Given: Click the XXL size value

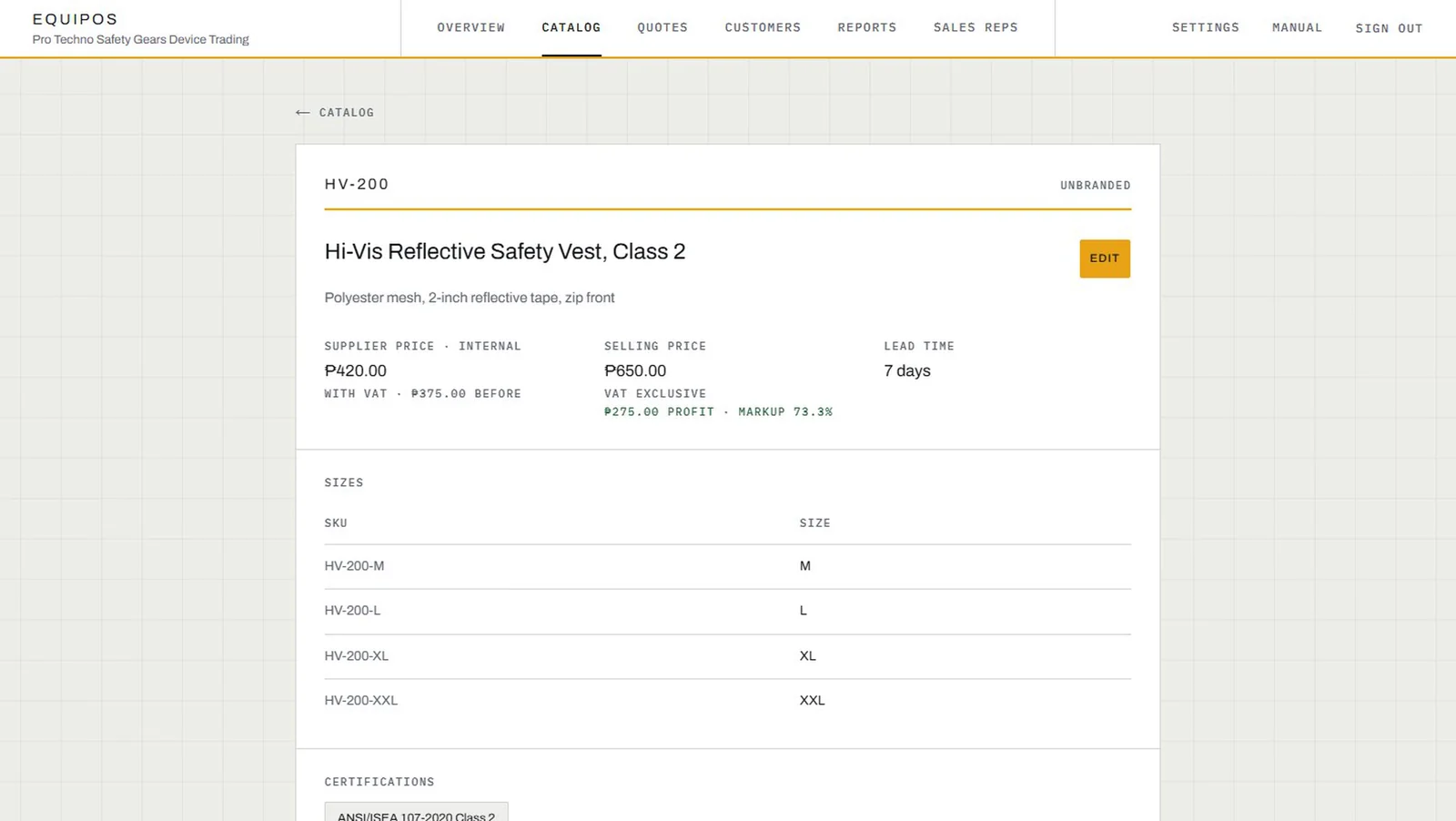Looking at the screenshot, I should tap(812, 701).
